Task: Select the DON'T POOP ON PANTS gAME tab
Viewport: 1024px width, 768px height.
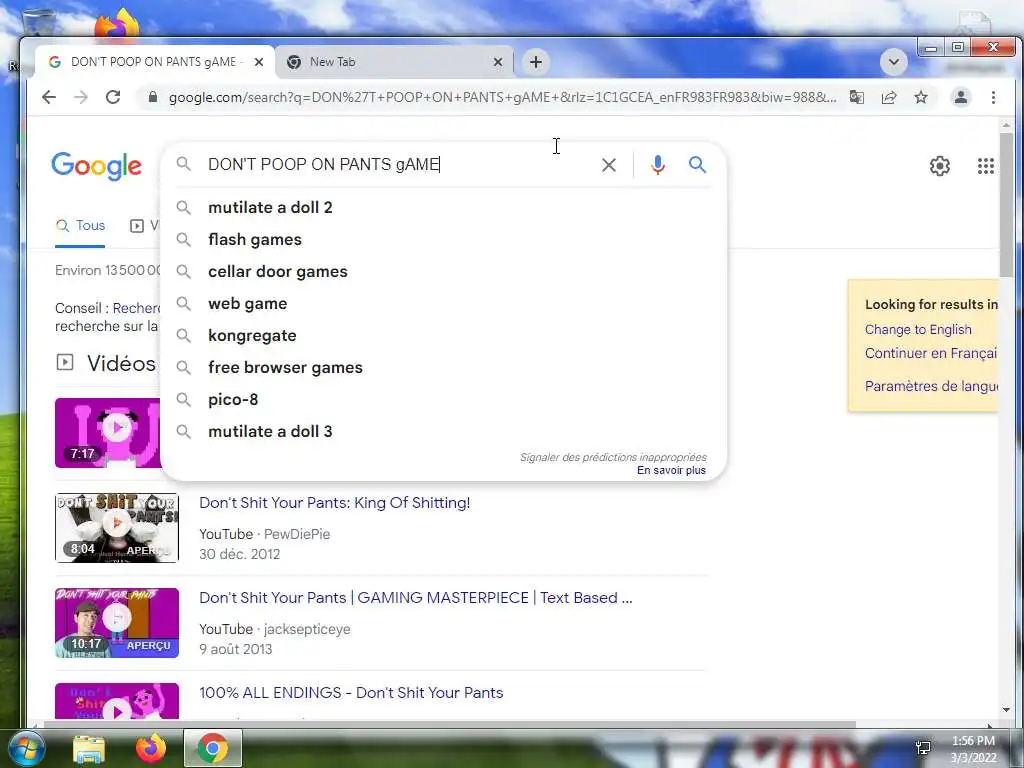Action: coord(155,62)
